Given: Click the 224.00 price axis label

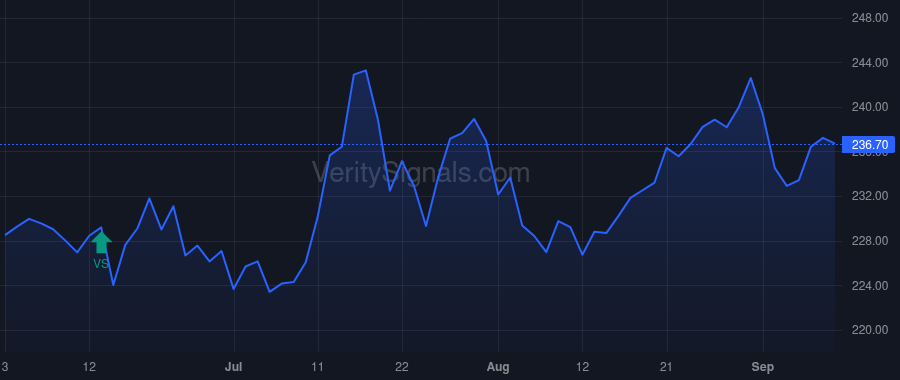Looking at the screenshot, I should (x=869, y=286).
